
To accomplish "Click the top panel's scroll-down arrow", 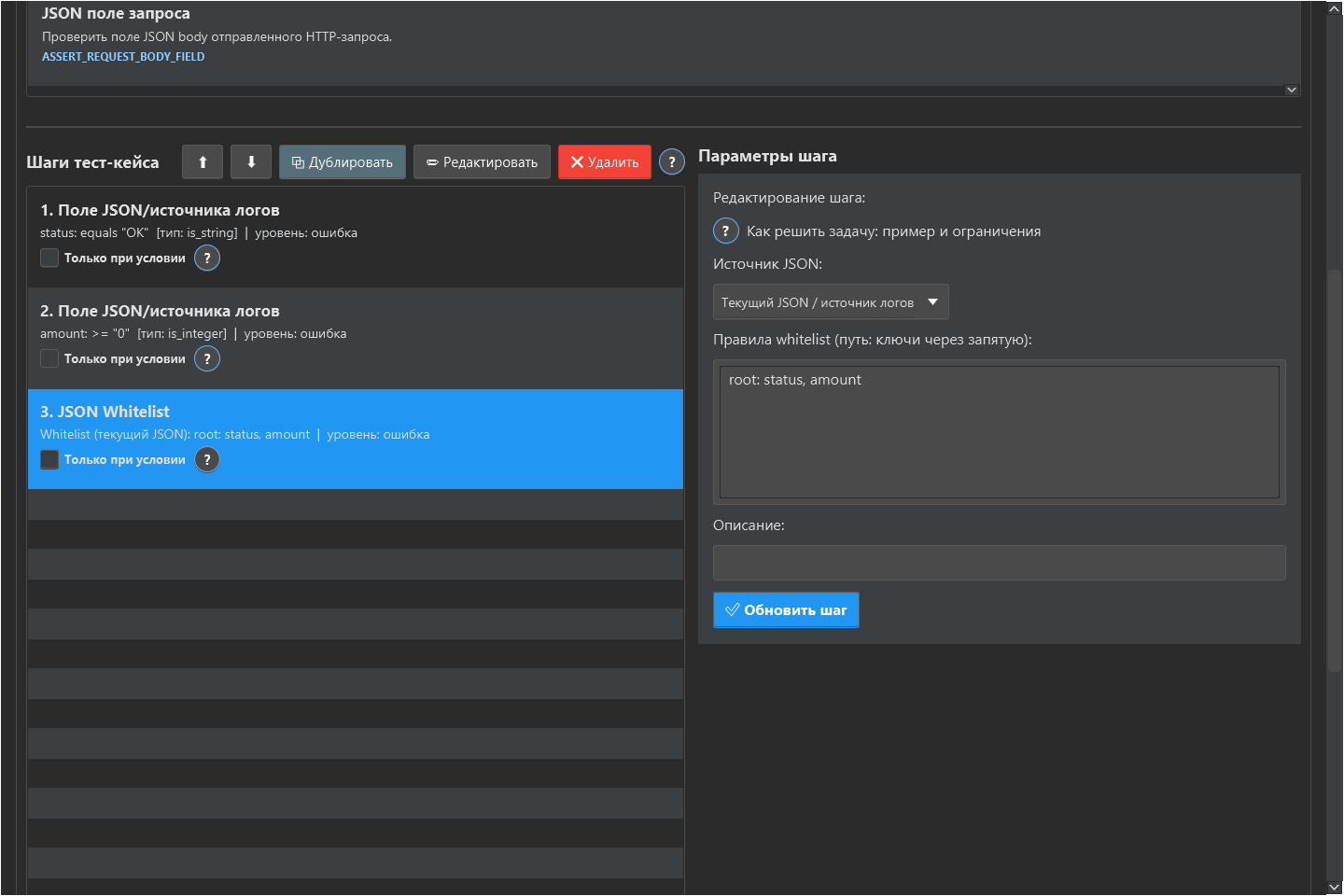I will (x=1292, y=91).
